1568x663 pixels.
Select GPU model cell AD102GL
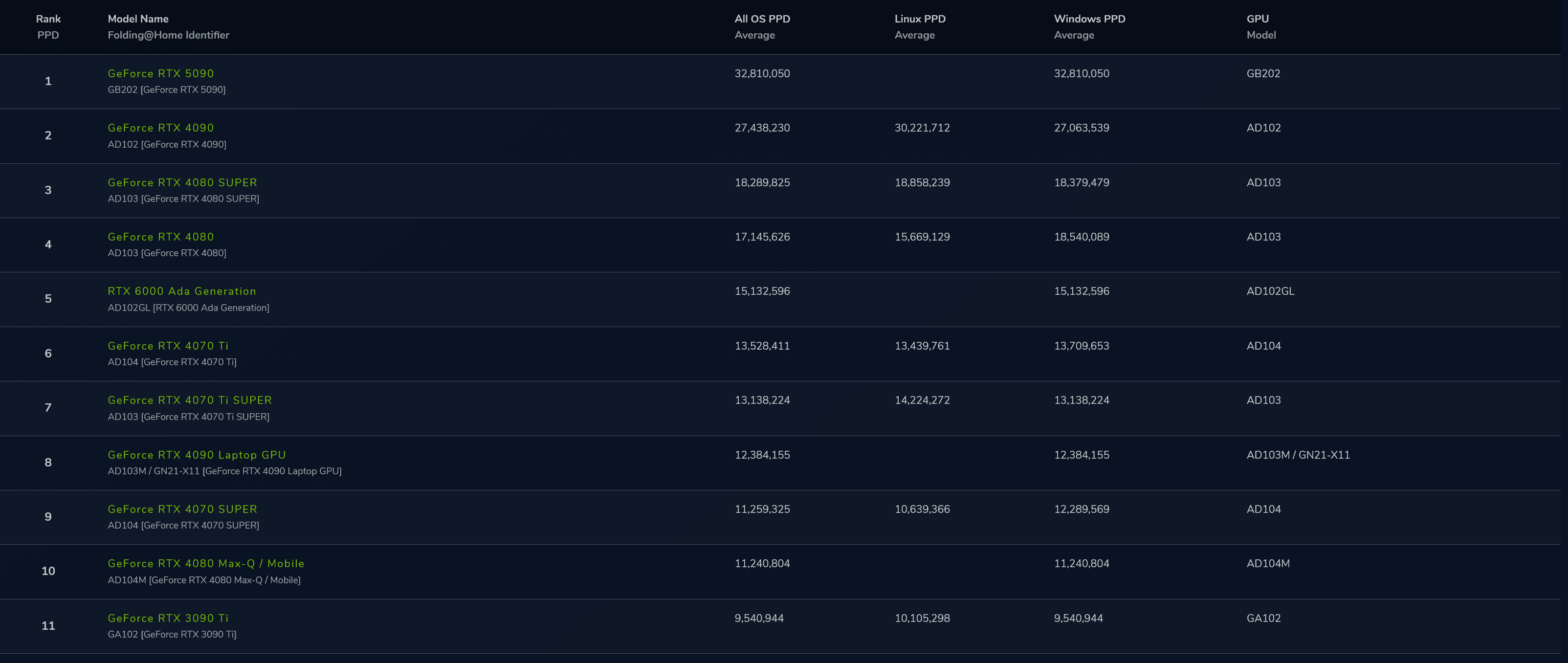click(x=1270, y=291)
